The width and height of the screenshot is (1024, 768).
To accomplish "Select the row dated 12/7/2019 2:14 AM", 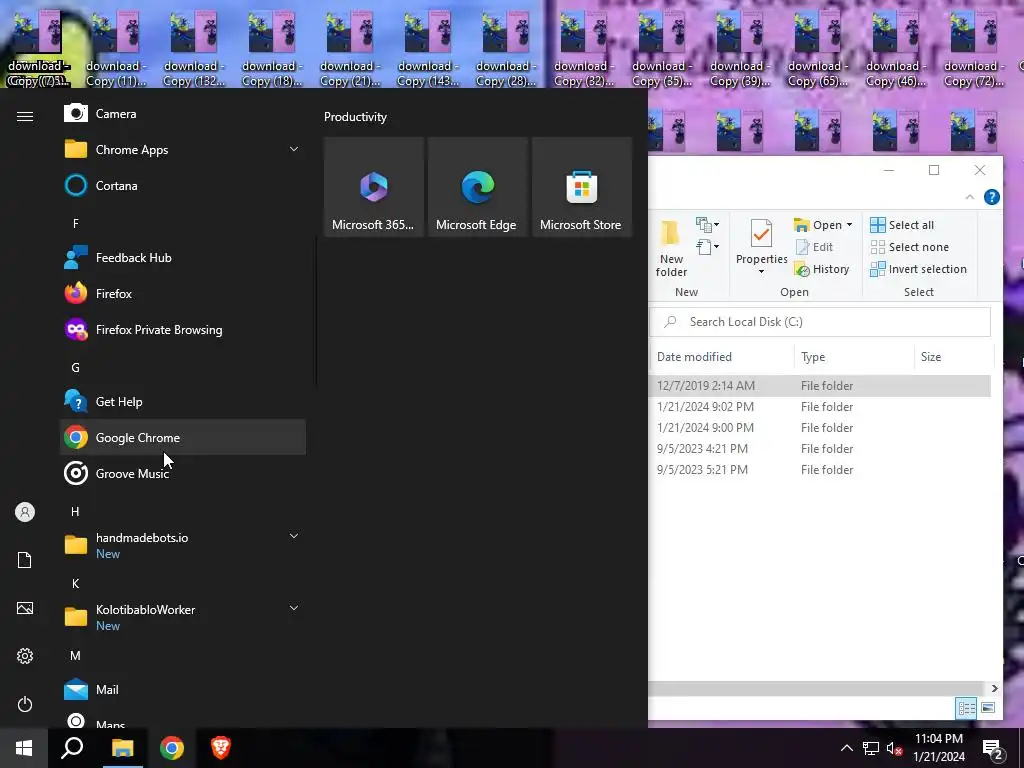I will [820, 385].
